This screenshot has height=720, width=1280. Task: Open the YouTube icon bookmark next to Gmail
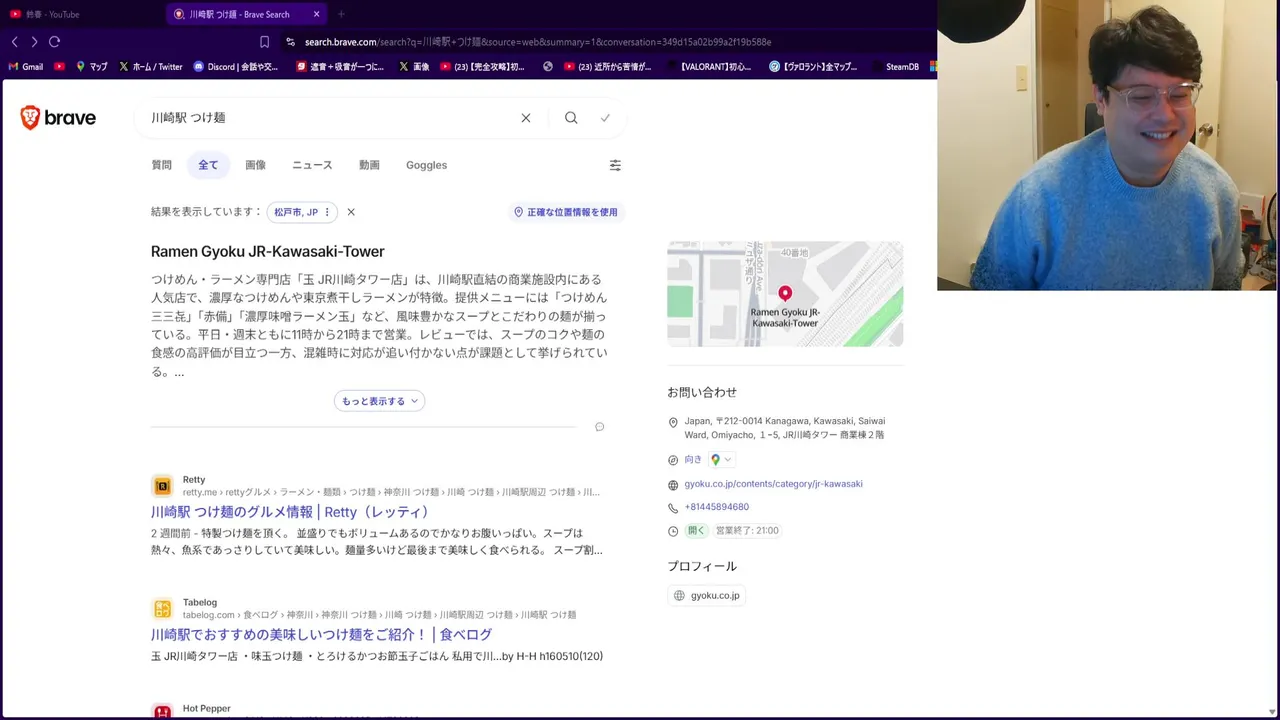point(60,67)
